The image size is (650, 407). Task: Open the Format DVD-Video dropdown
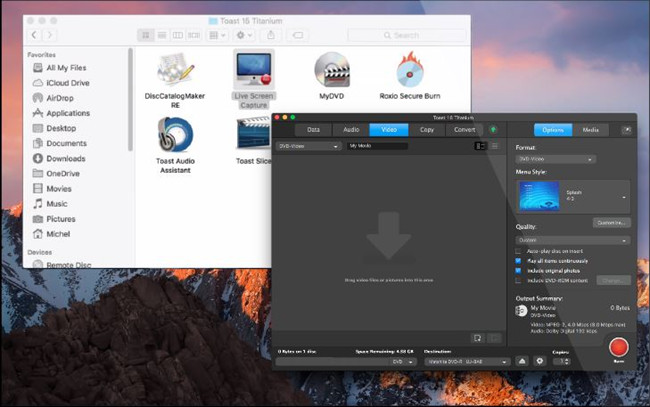coord(555,159)
